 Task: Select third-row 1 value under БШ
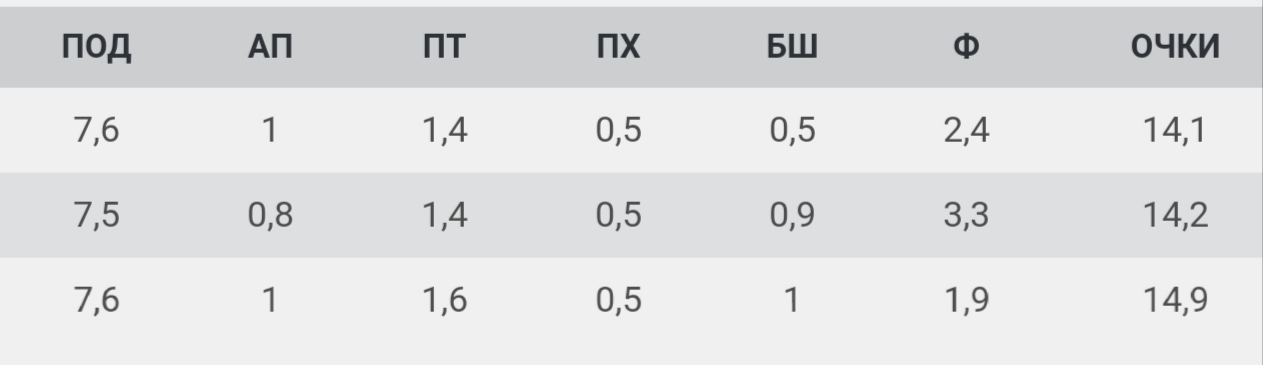791,301
